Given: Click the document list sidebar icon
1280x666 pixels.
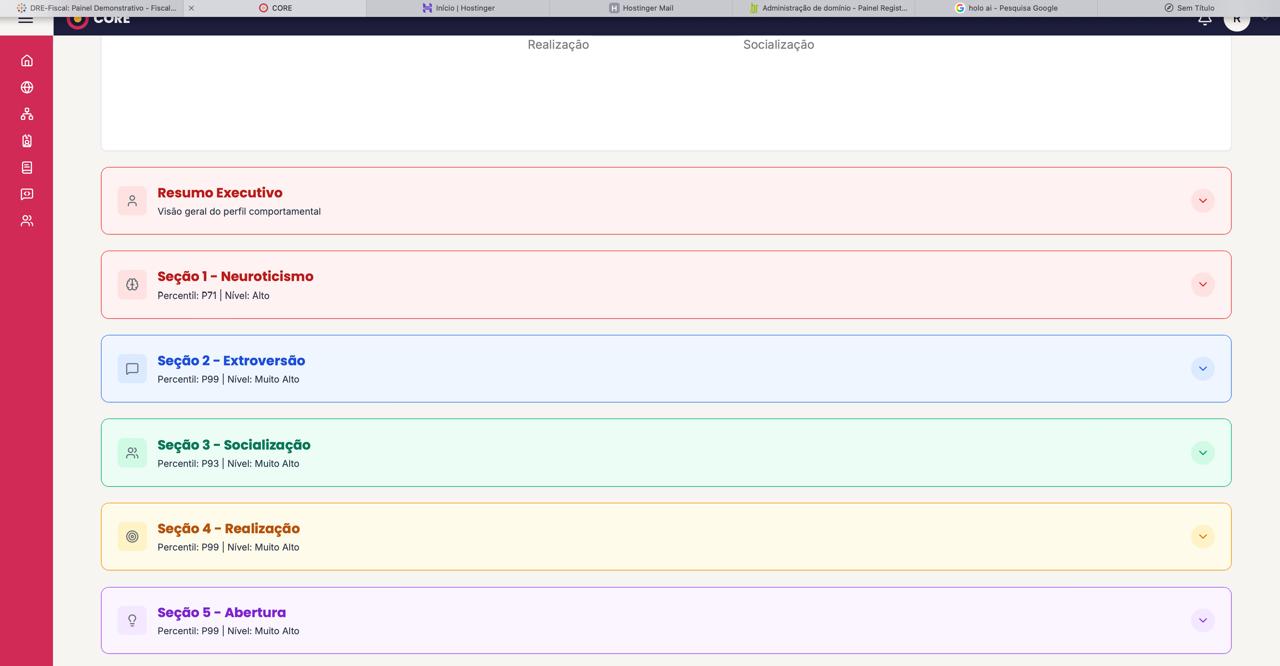Looking at the screenshot, I should tap(27, 168).
